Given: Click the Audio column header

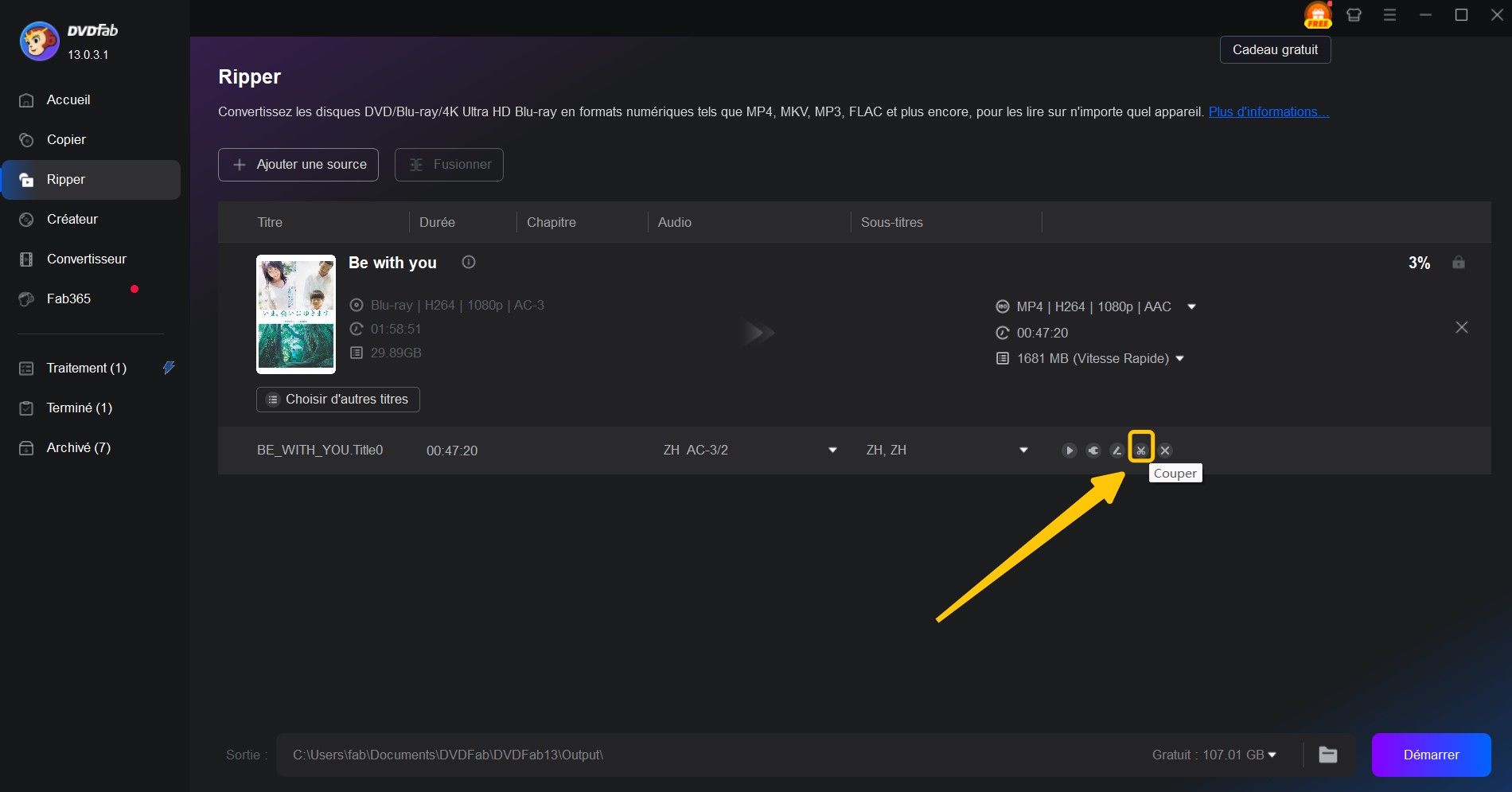Looking at the screenshot, I should pos(675,223).
